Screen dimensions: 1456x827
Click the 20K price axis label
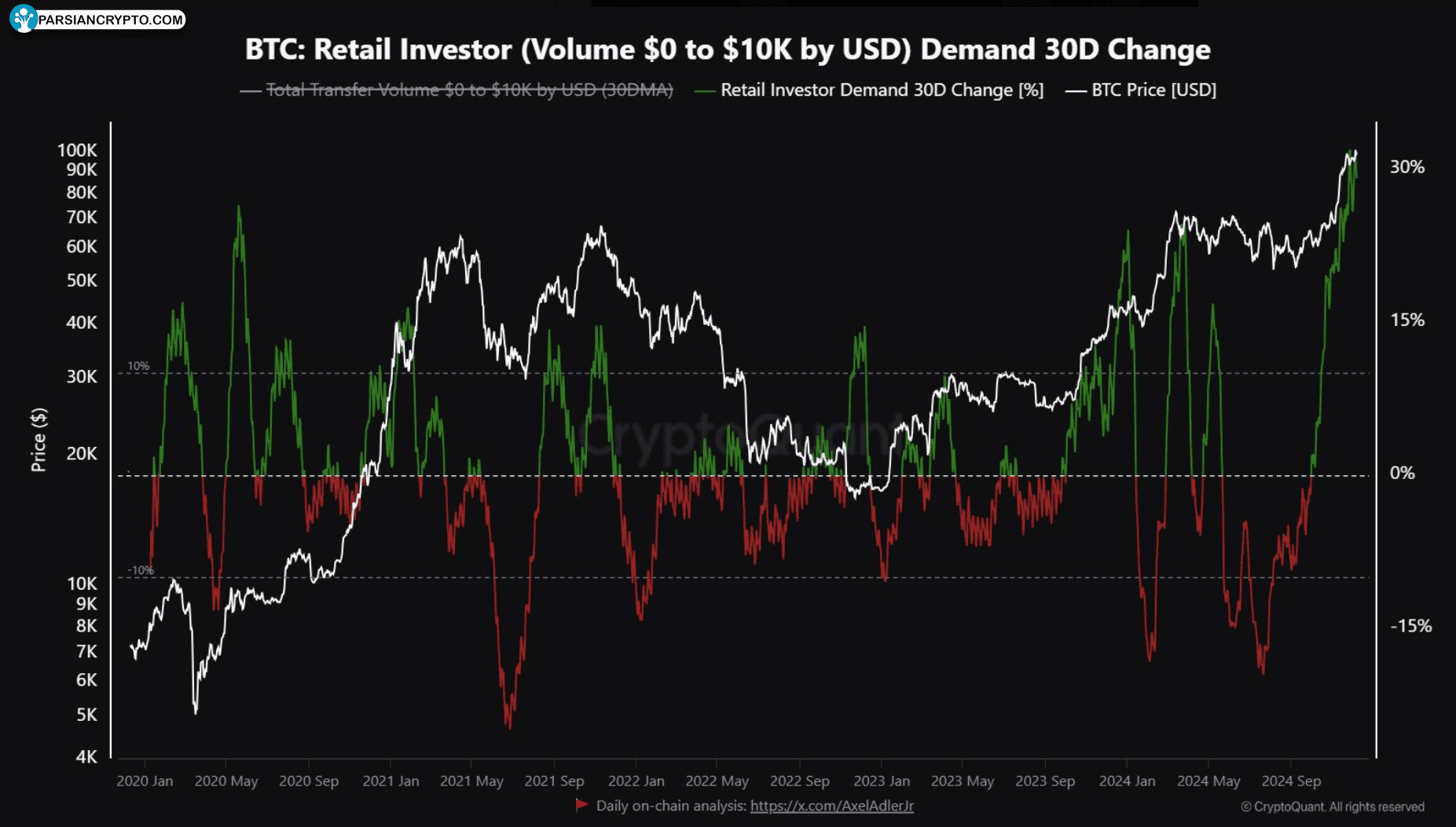[x=82, y=453]
